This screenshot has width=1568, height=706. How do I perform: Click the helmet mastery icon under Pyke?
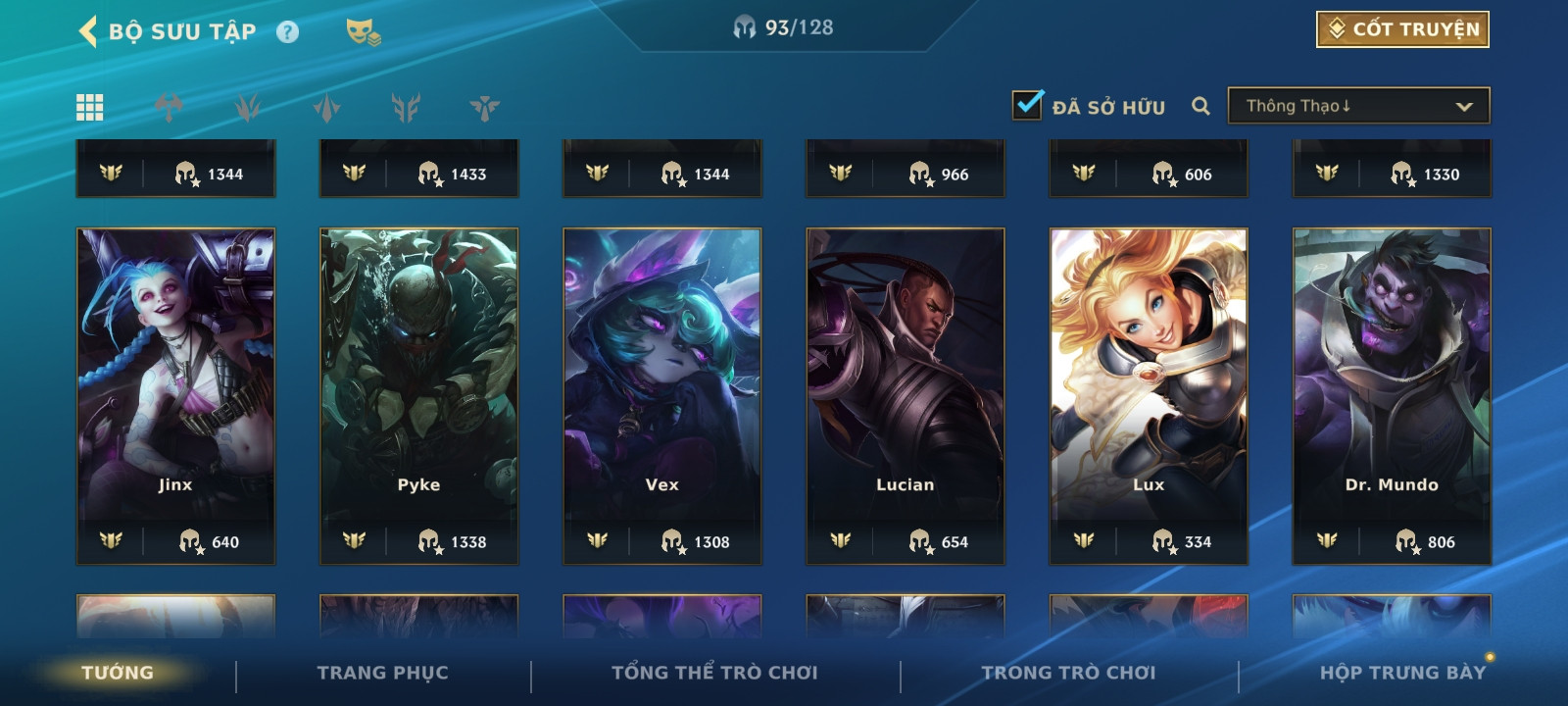click(429, 541)
